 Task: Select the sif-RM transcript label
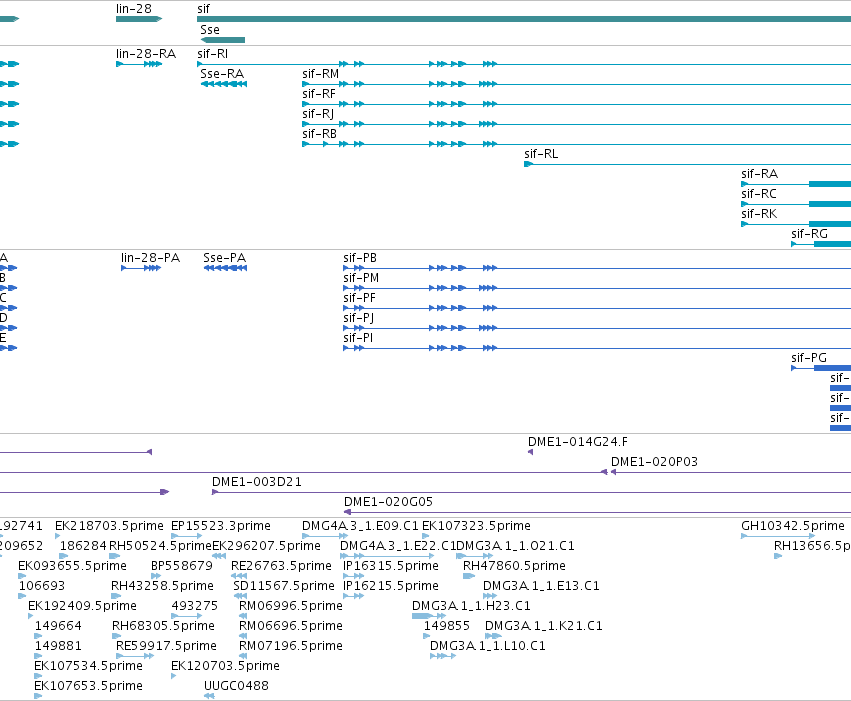[x=320, y=74]
